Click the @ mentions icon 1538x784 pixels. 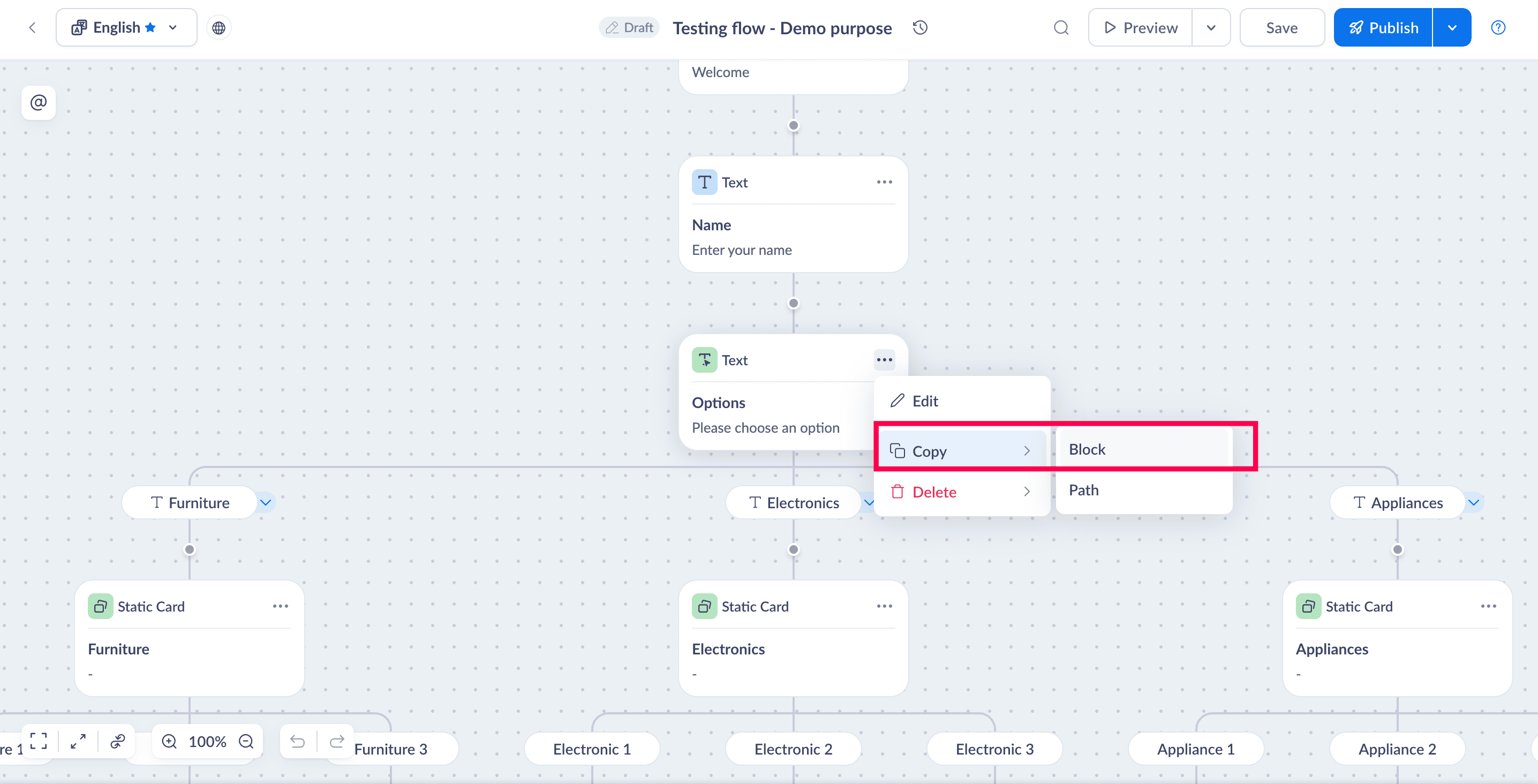click(39, 103)
